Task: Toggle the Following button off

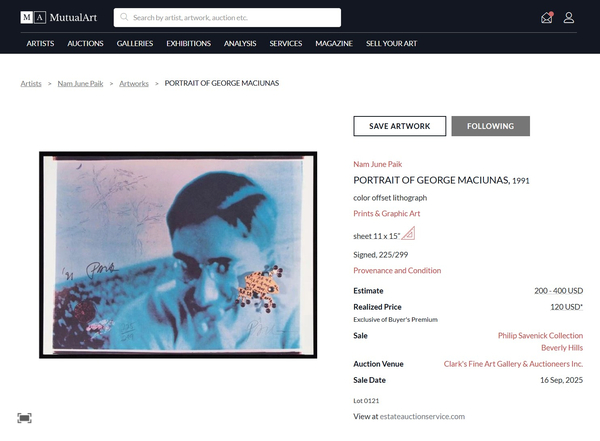Action: pyautogui.click(x=491, y=126)
